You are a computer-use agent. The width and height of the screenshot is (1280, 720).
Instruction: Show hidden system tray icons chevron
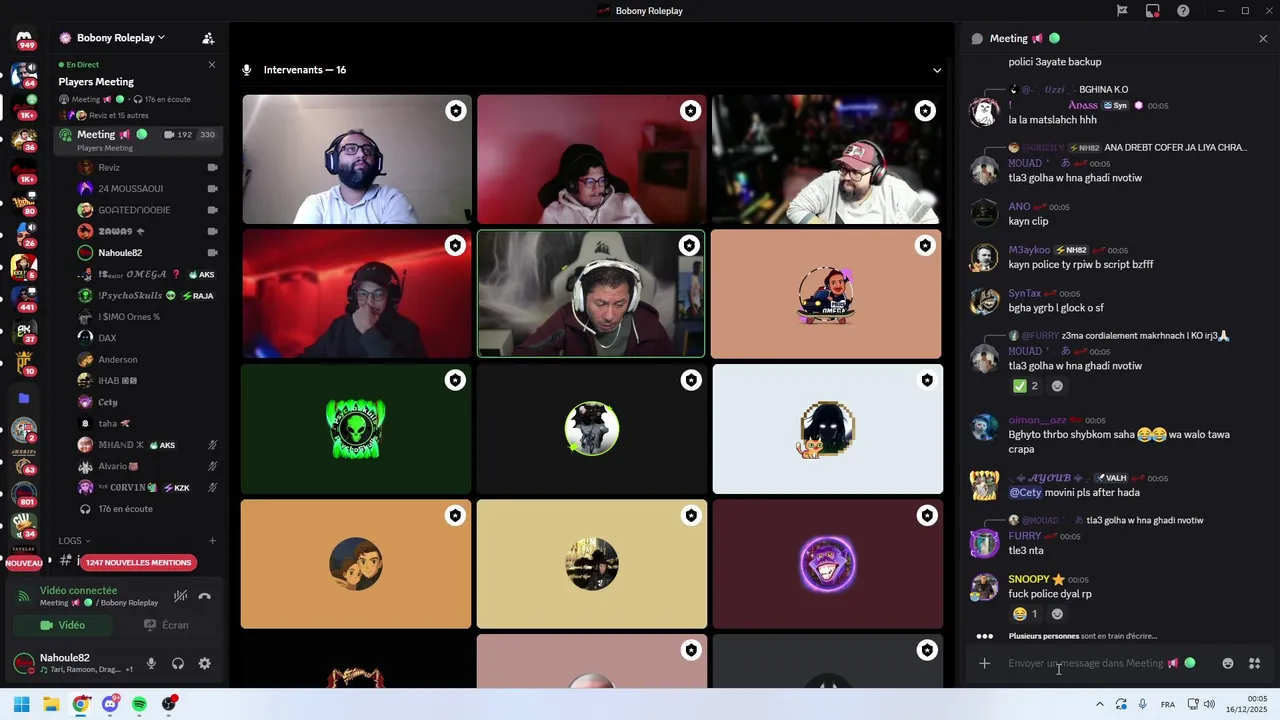1100,704
